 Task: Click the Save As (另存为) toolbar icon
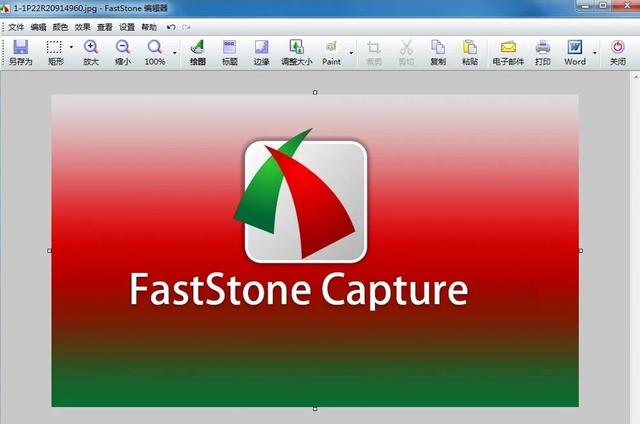click(x=20, y=52)
